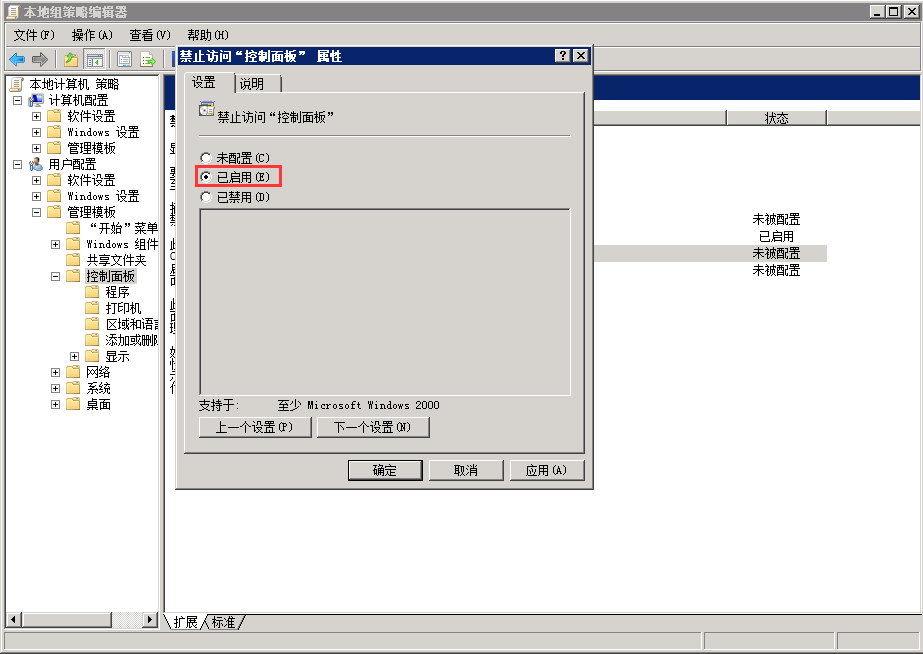Click the Up one level folder icon
The width and height of the screenshot is (923, 654).
[71, 59]
